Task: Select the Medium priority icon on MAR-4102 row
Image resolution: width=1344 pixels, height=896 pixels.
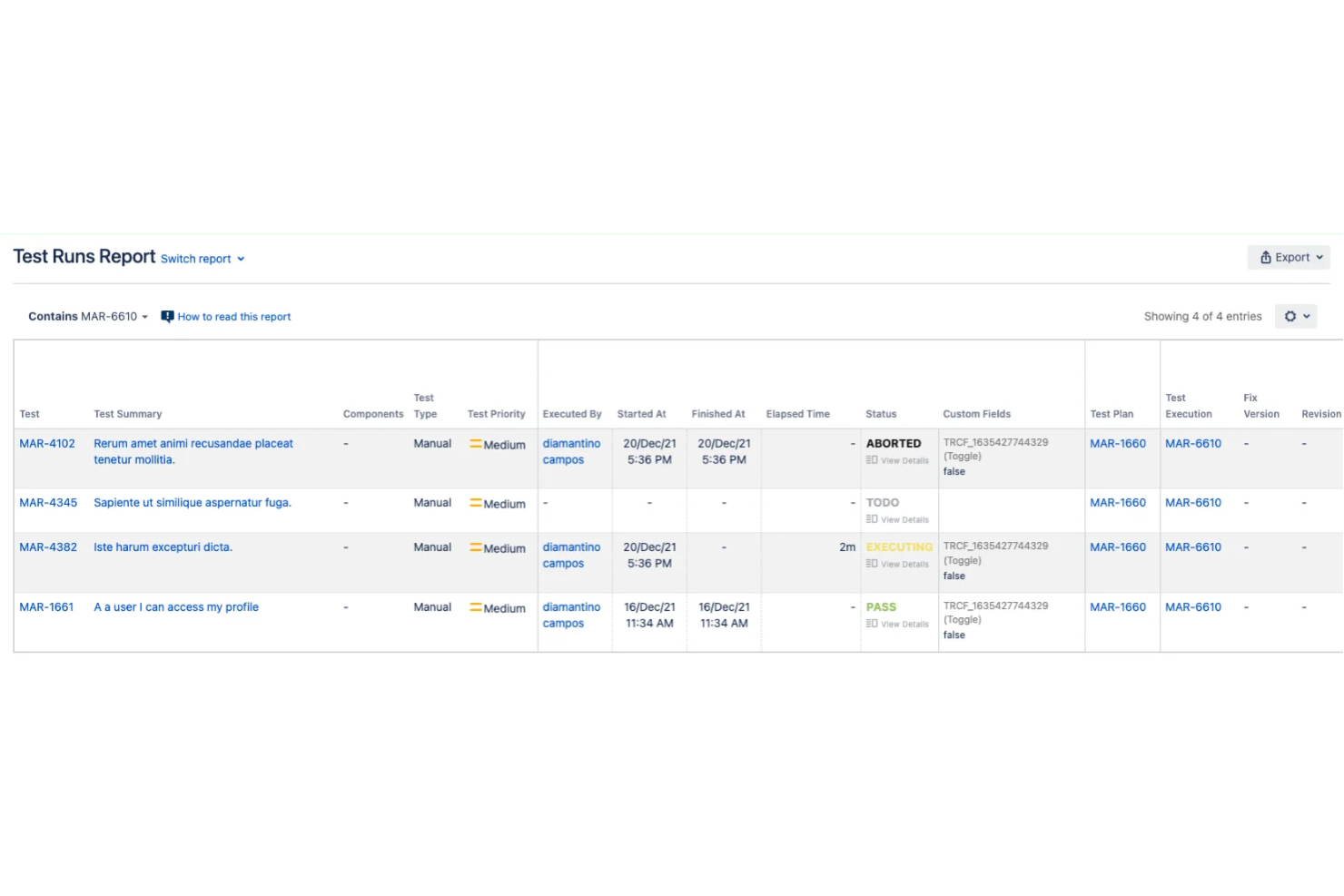Action: [475, 445]
